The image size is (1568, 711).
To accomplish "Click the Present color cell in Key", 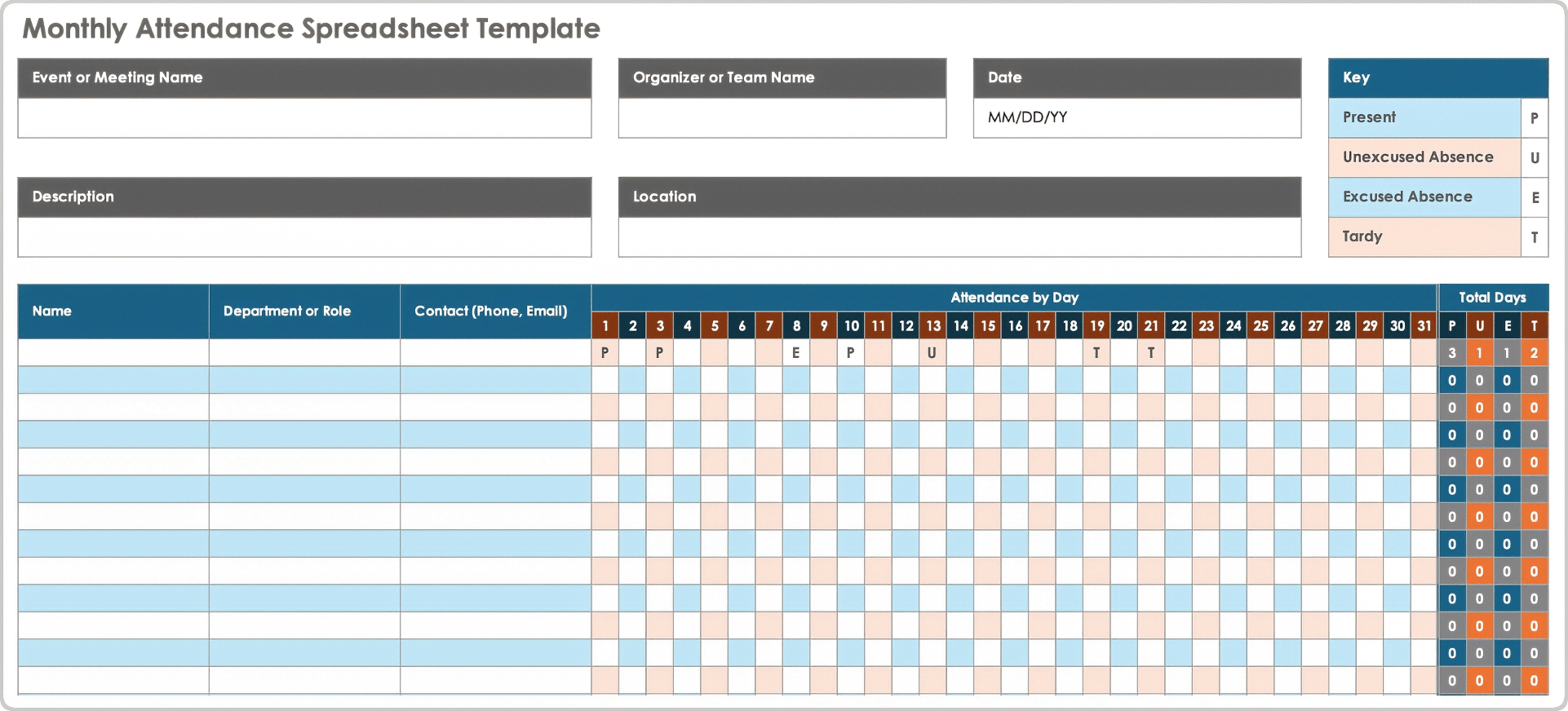I will click(x=1424, y=117).
